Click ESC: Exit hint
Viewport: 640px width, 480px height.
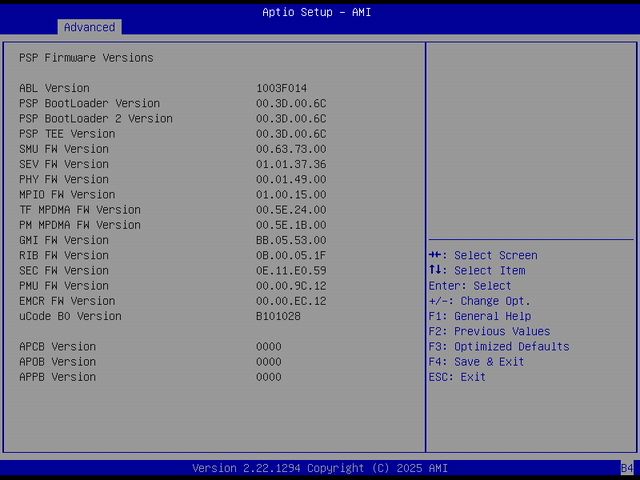coord(457,377)
